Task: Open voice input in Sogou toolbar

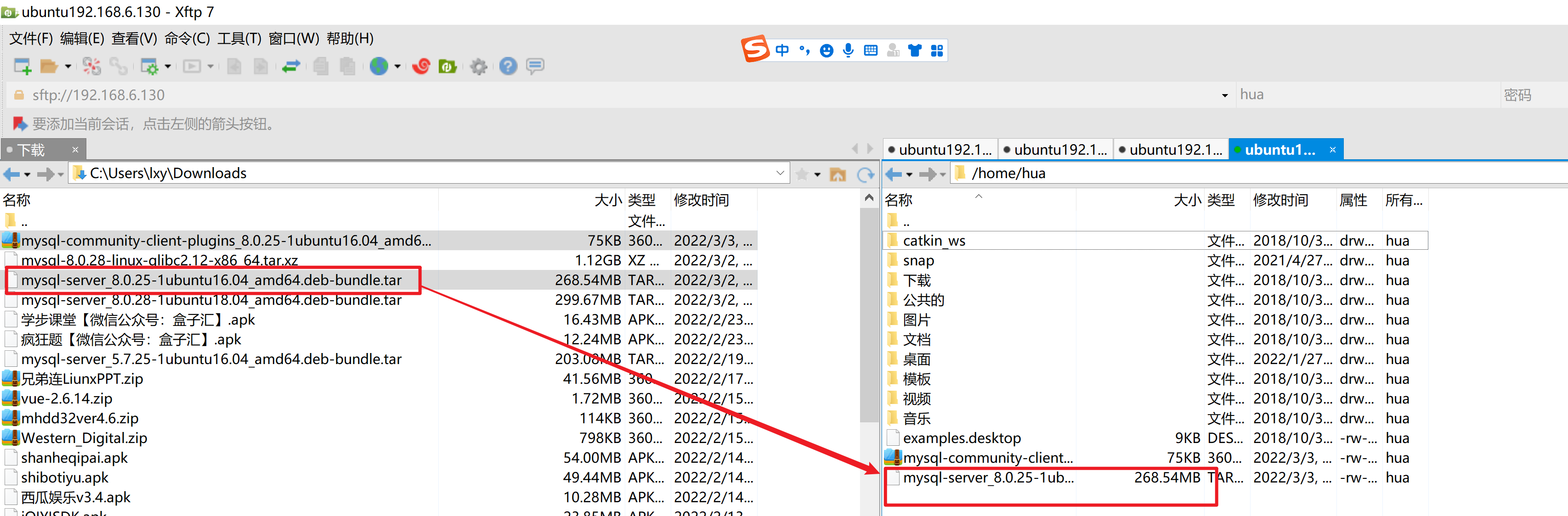Action: (848, 50)
